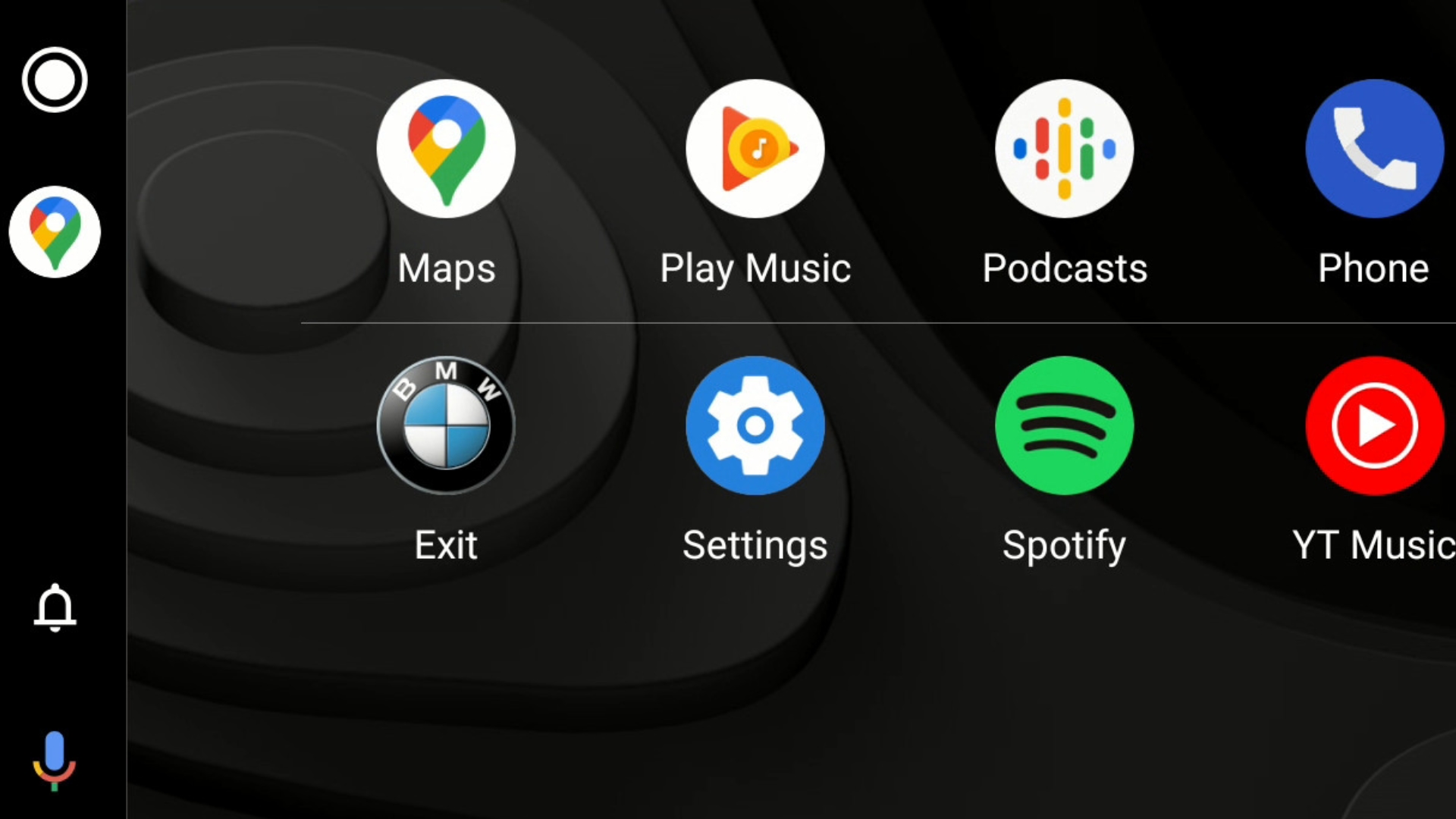Screen dimensions: 1456x819
Task: Open Google Podcasts app
Action: (x=1064, y=148)
